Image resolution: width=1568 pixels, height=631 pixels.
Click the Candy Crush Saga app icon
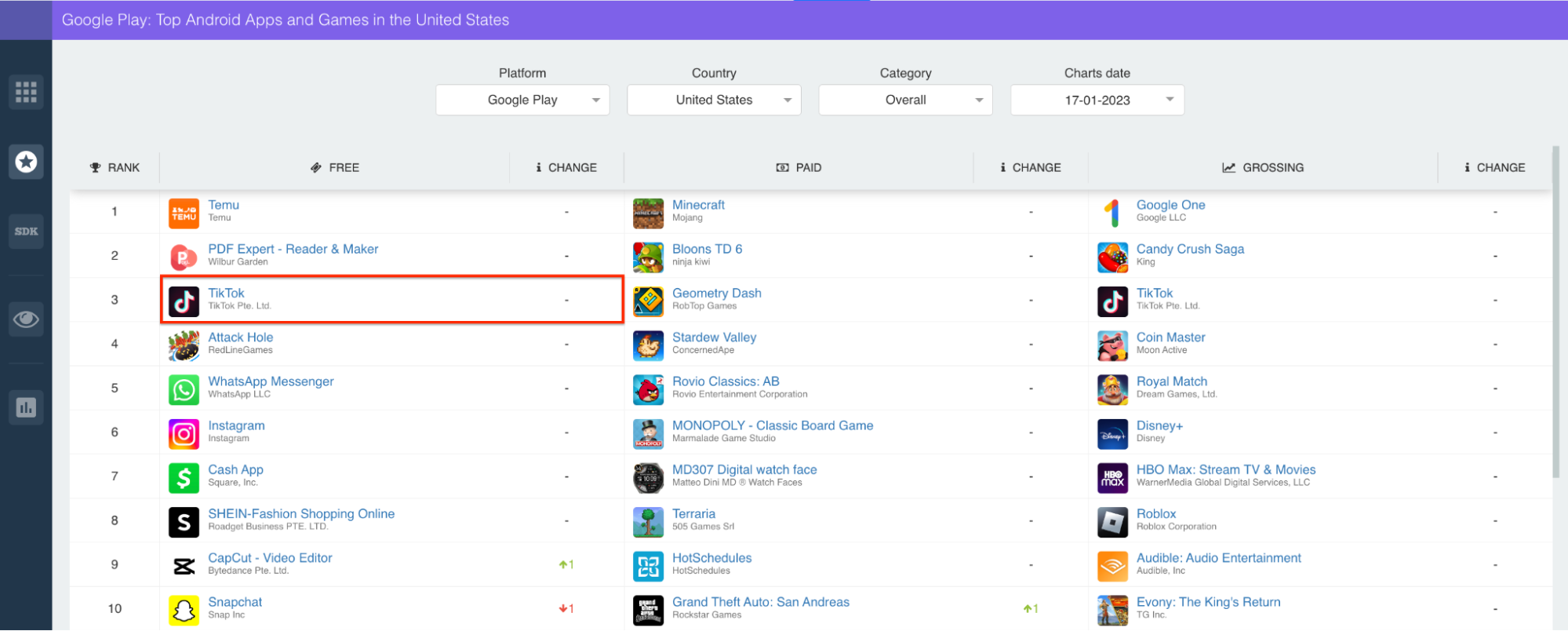point(1112,257)
